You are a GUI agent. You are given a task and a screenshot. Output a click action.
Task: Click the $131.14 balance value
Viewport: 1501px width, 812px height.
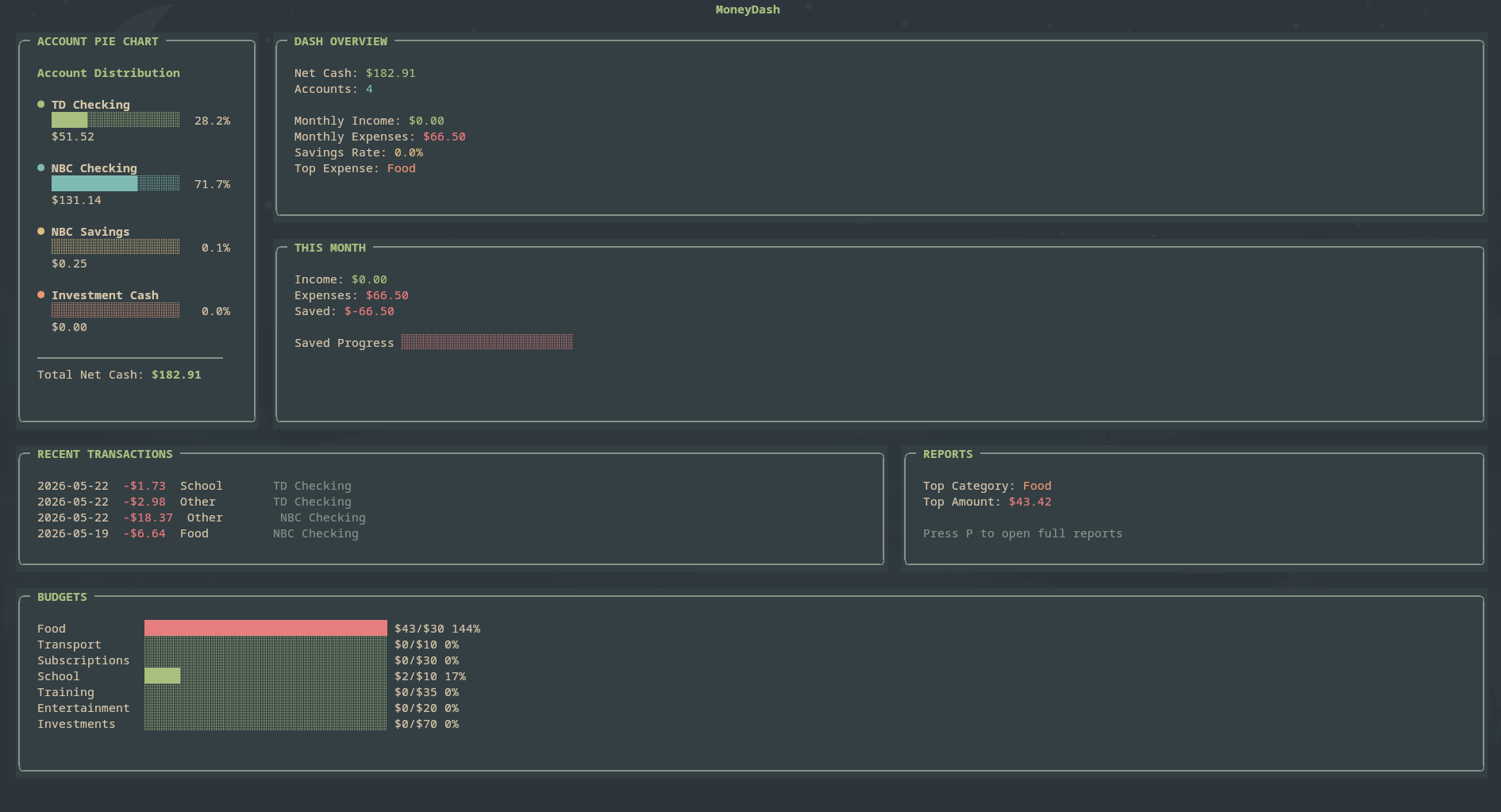click(x=76, y=200)
